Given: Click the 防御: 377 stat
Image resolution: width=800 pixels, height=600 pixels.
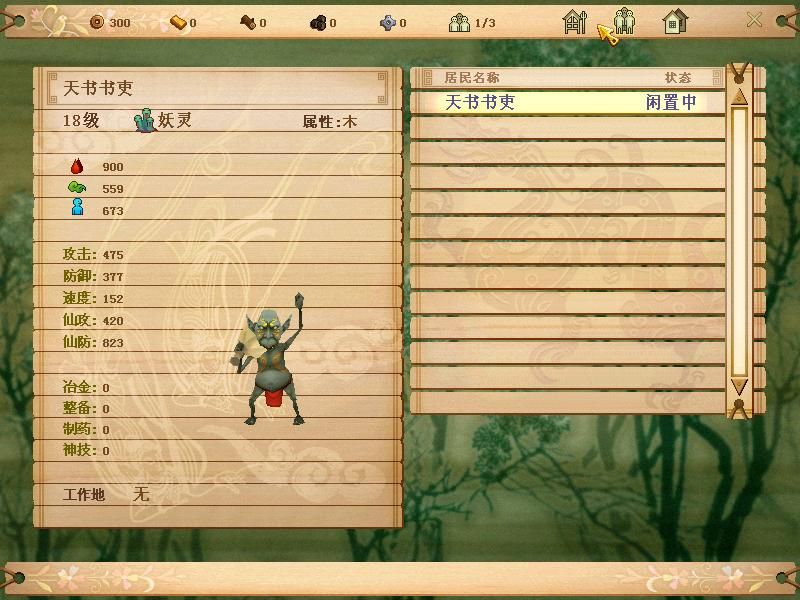Looking at the screenshot, I should (x=93, y=276).
